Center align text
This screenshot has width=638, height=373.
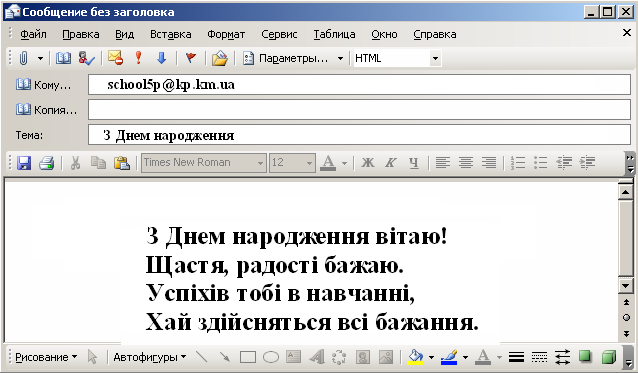(x=466, y=163)
